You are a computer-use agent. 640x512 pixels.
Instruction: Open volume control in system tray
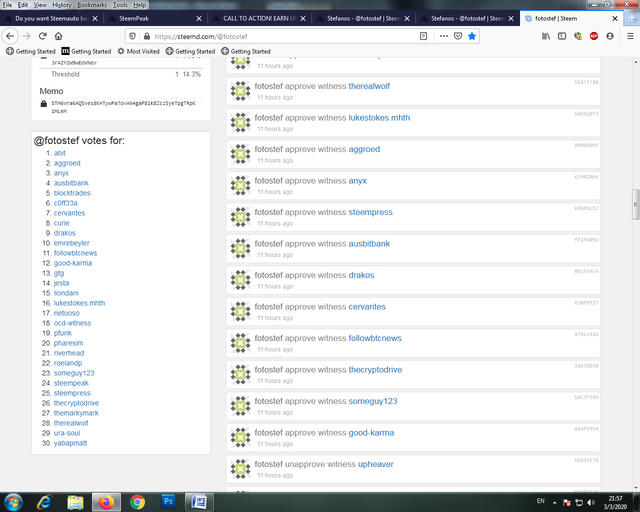[x=591, y=503]
